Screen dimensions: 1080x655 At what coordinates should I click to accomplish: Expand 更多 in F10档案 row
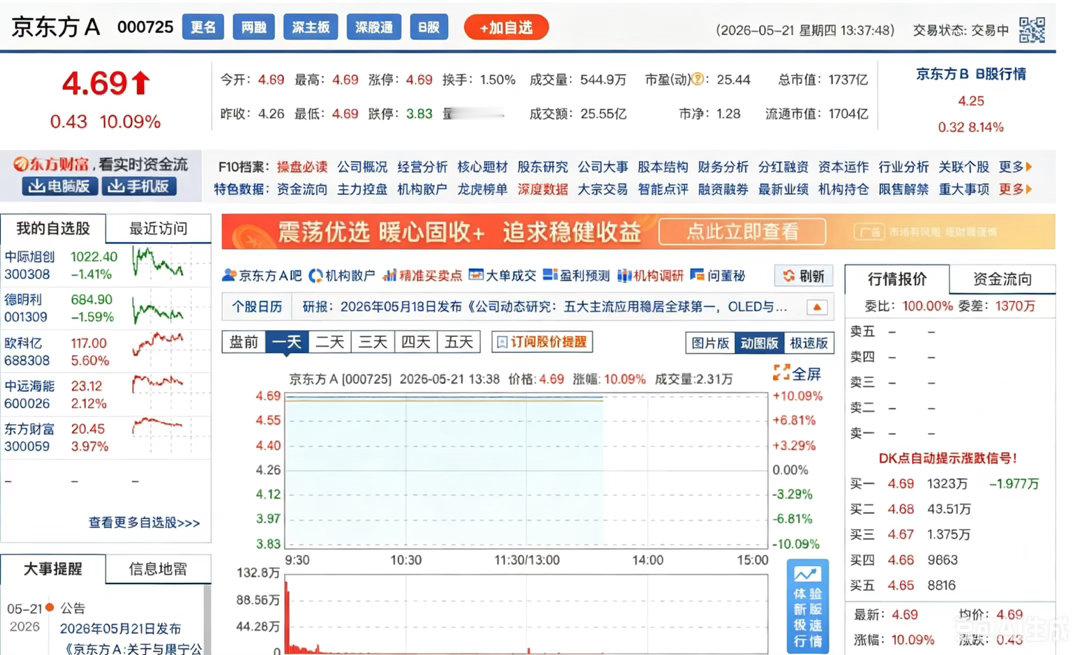[1015, 167]
